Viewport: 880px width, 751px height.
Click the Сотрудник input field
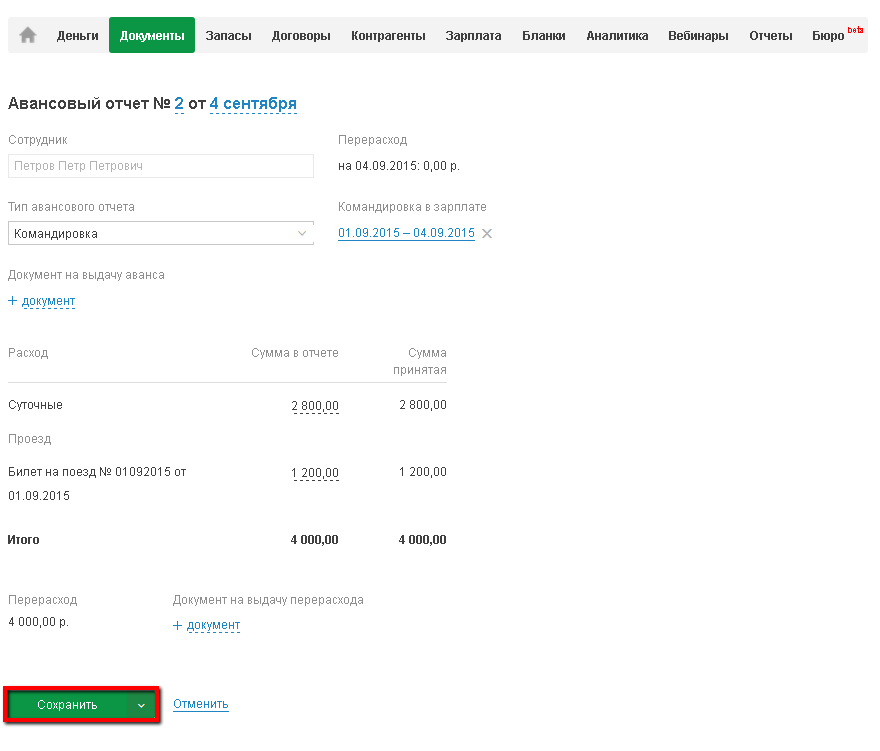pyautogui.click(x=161, y=166)
